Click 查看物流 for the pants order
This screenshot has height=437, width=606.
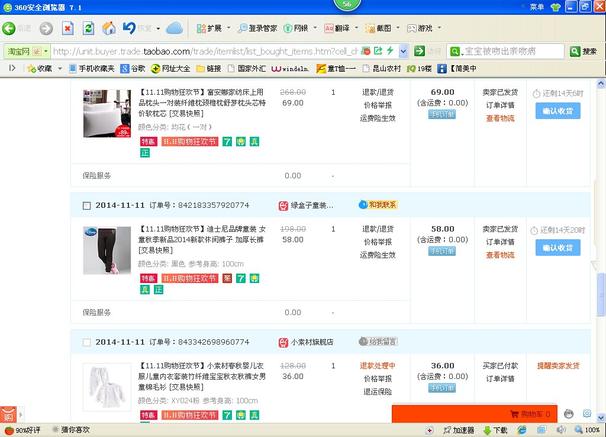[x=500, y=255]
